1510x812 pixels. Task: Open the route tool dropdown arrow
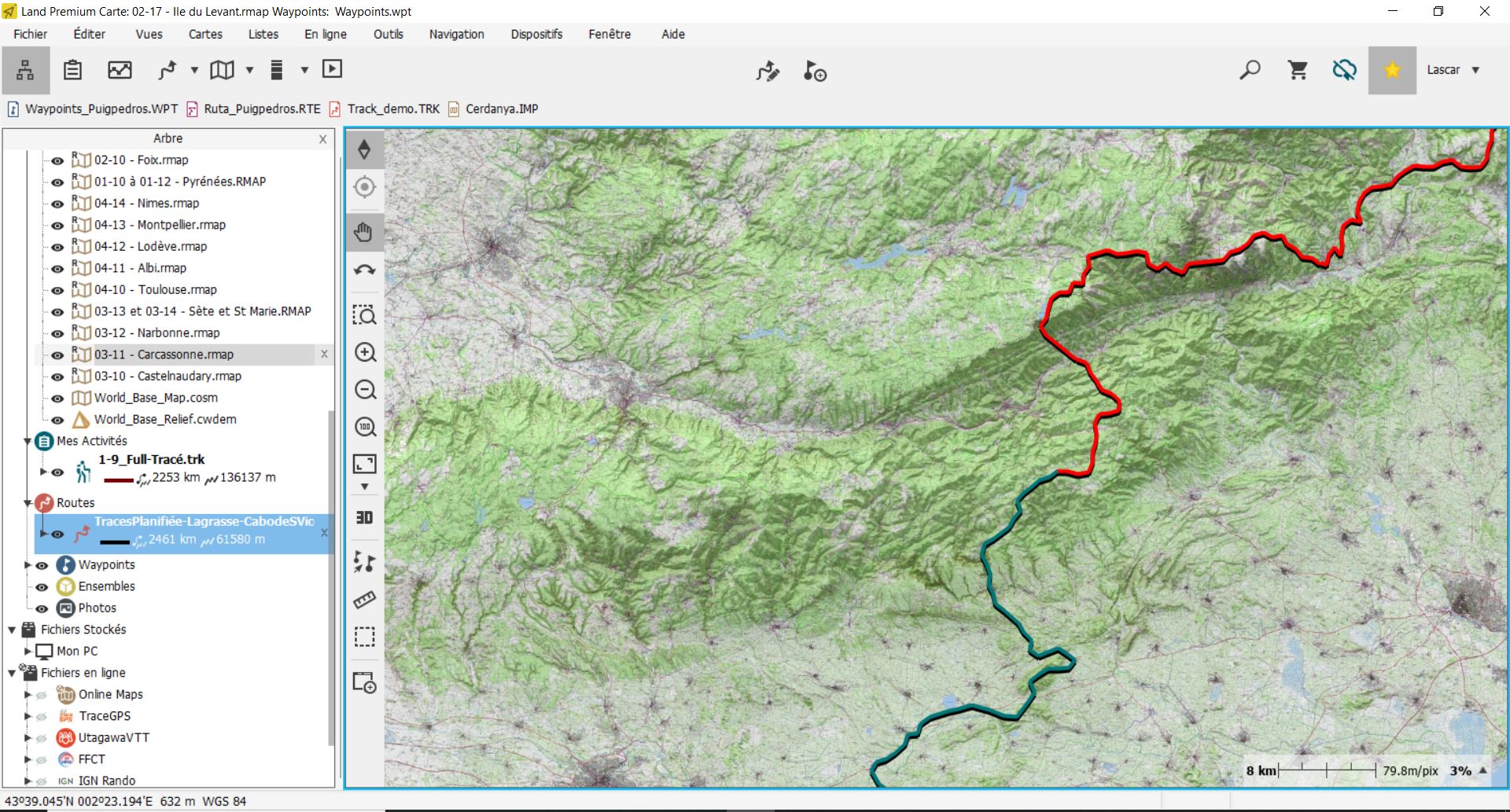click(194, 70)
